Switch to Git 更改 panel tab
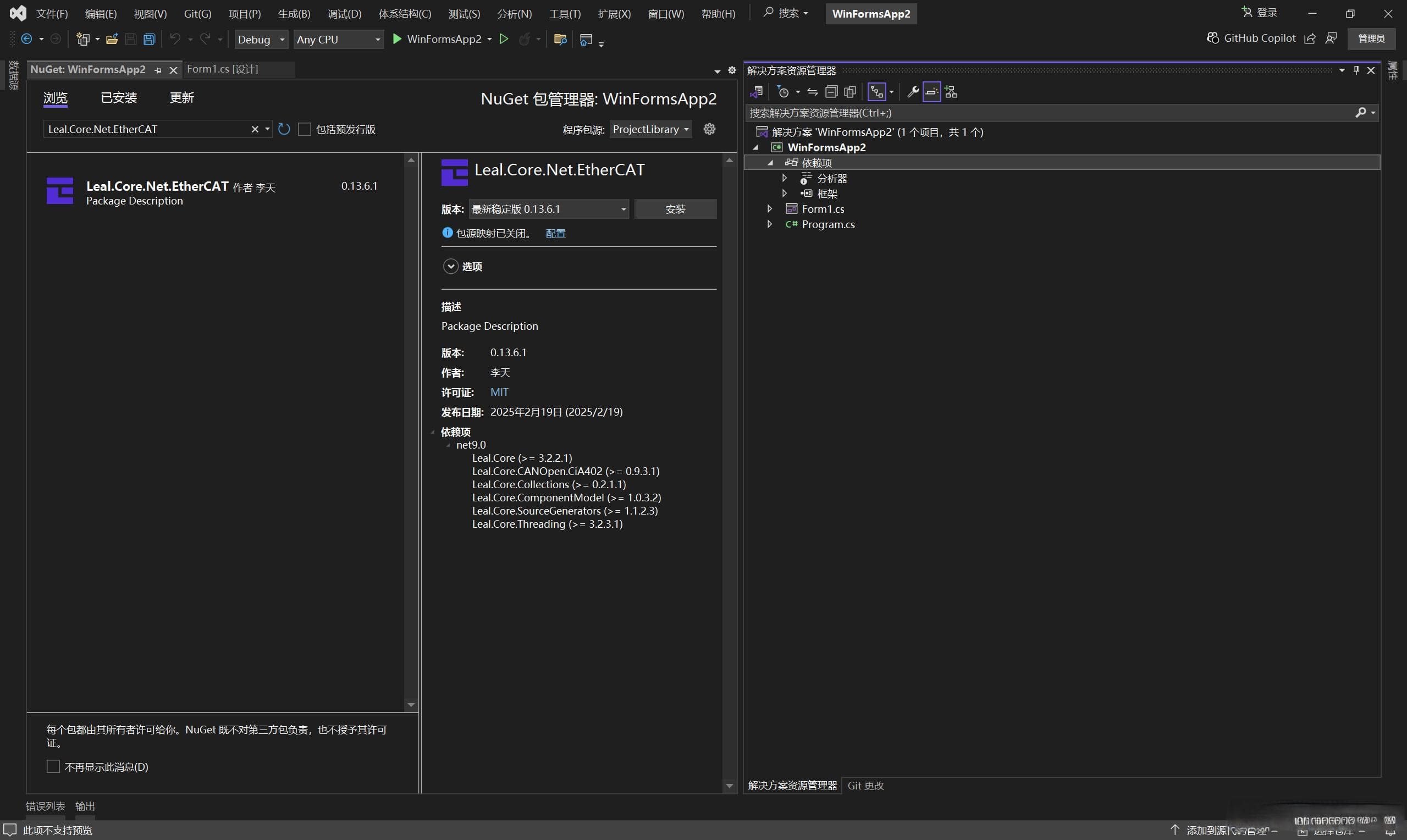Viewport: 1407px width, 840px height. (865, 785)
